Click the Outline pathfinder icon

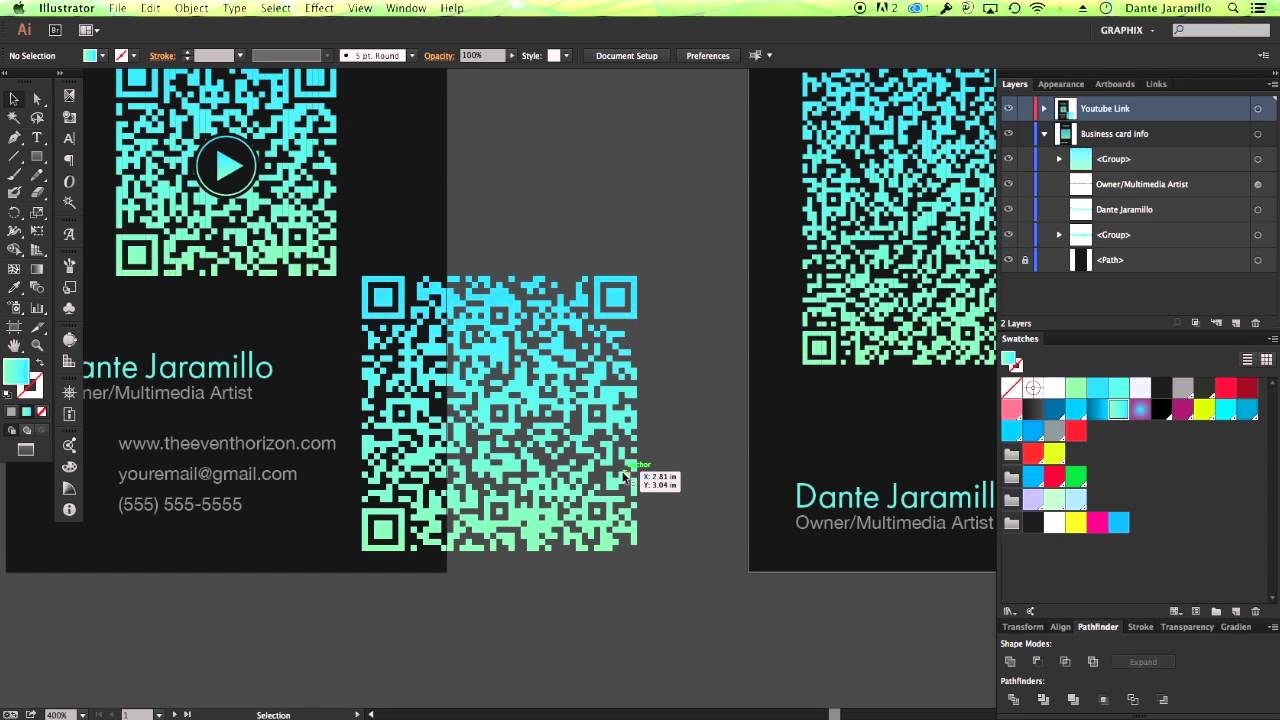pyautogui.click(x=1133, y=700)
